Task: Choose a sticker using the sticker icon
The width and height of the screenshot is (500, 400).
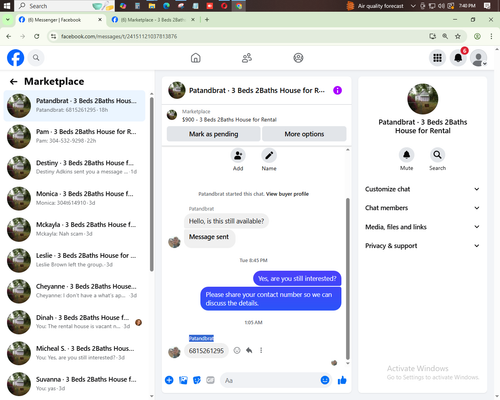Action: (x=197, y=380)
